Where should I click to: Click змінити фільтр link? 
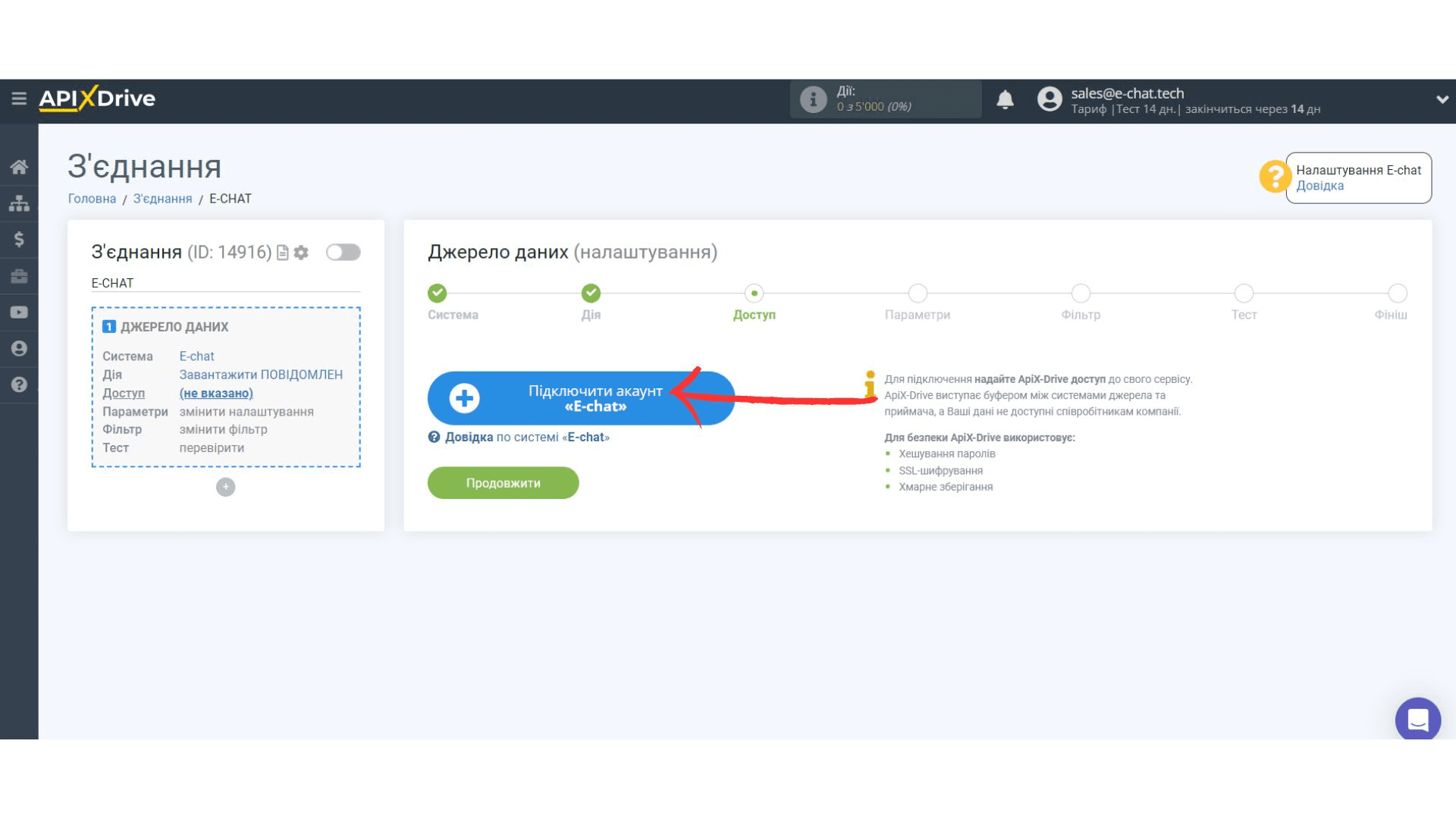(223, 429)
